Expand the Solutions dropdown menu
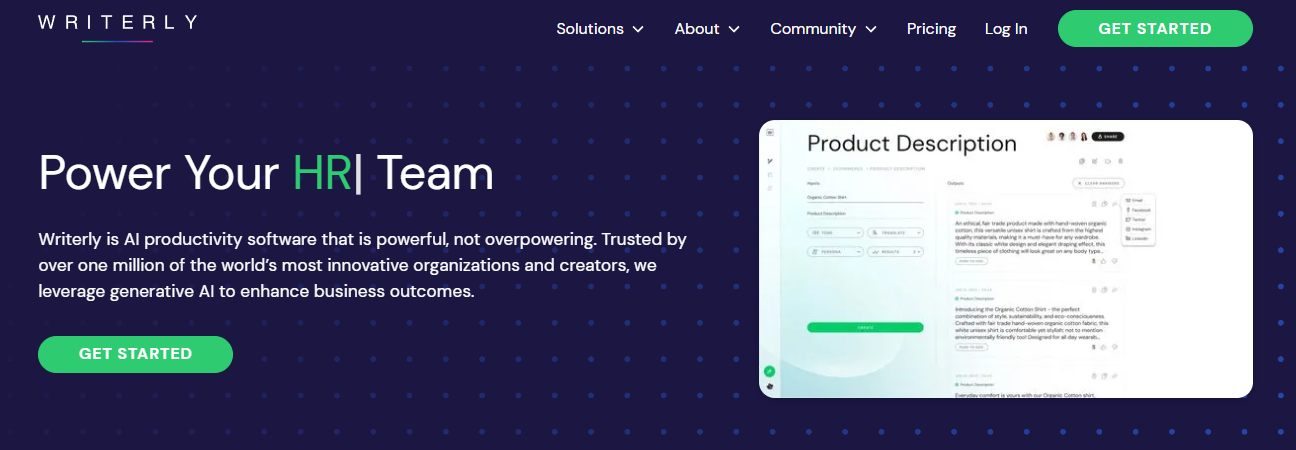This screenshot has height=450, width=1296. [600, 29]
